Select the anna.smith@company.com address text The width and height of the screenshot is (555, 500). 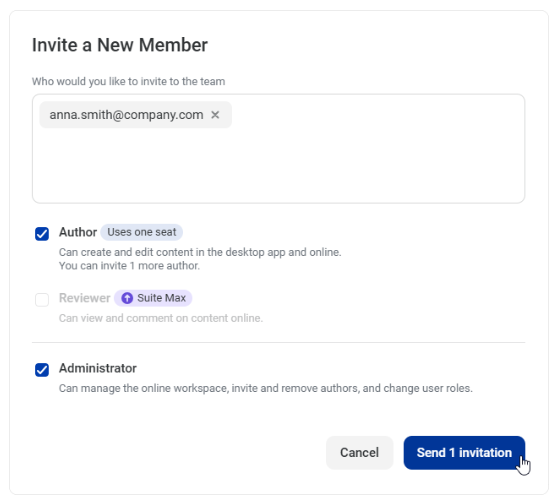(126, 115)
